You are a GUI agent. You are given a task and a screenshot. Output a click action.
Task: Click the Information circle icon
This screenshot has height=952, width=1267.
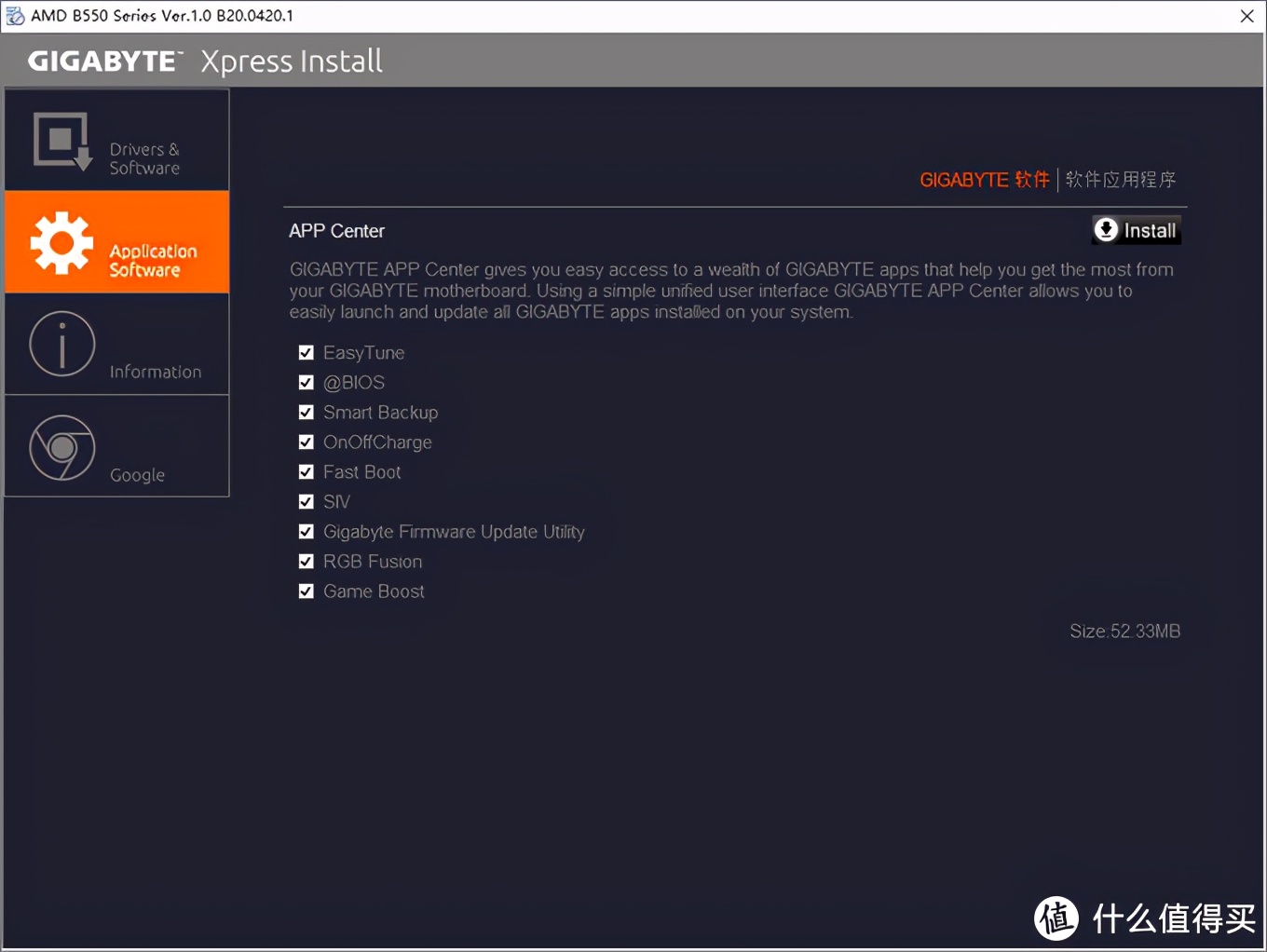coord(62,344)
